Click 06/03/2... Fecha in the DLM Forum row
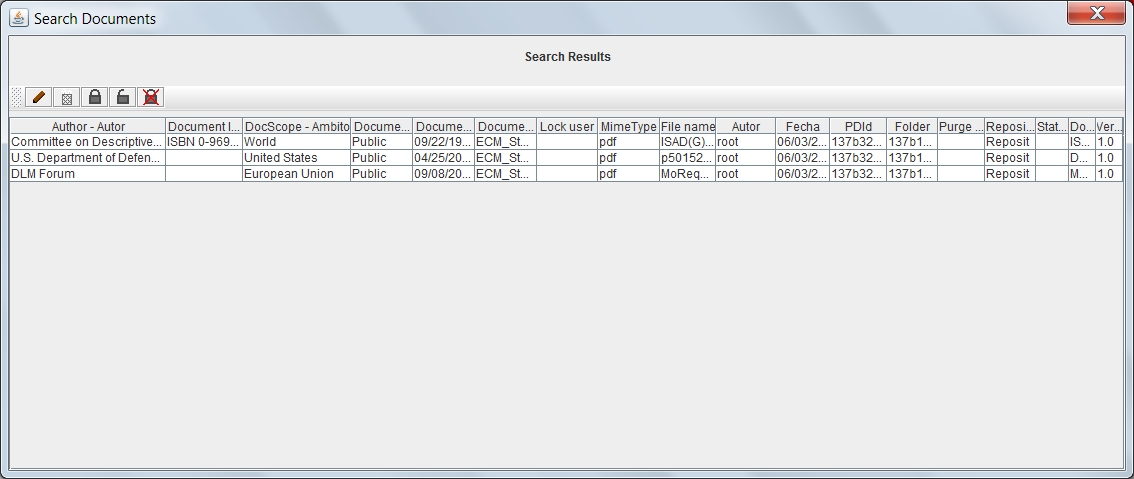1134x479 pixels. pos(803,174)
